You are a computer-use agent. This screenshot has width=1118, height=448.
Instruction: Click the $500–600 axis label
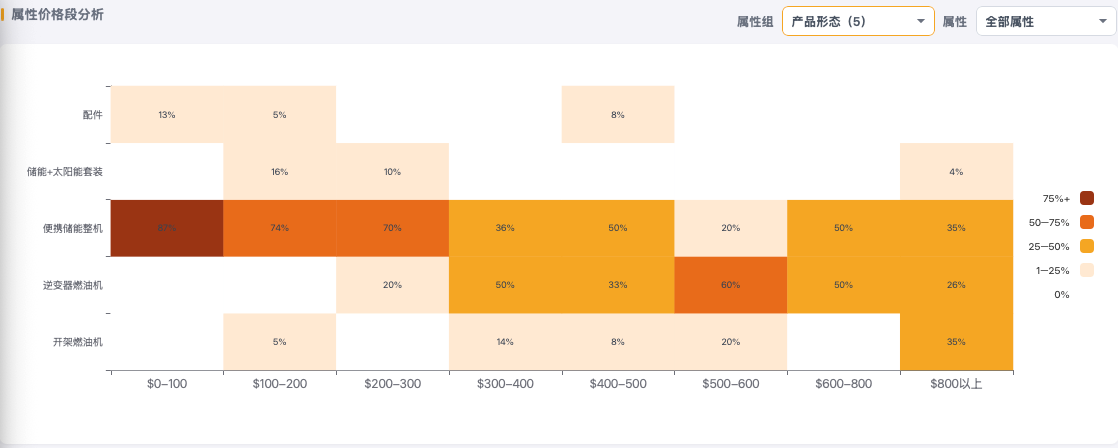pyautogui.click(x=731, y=384)
